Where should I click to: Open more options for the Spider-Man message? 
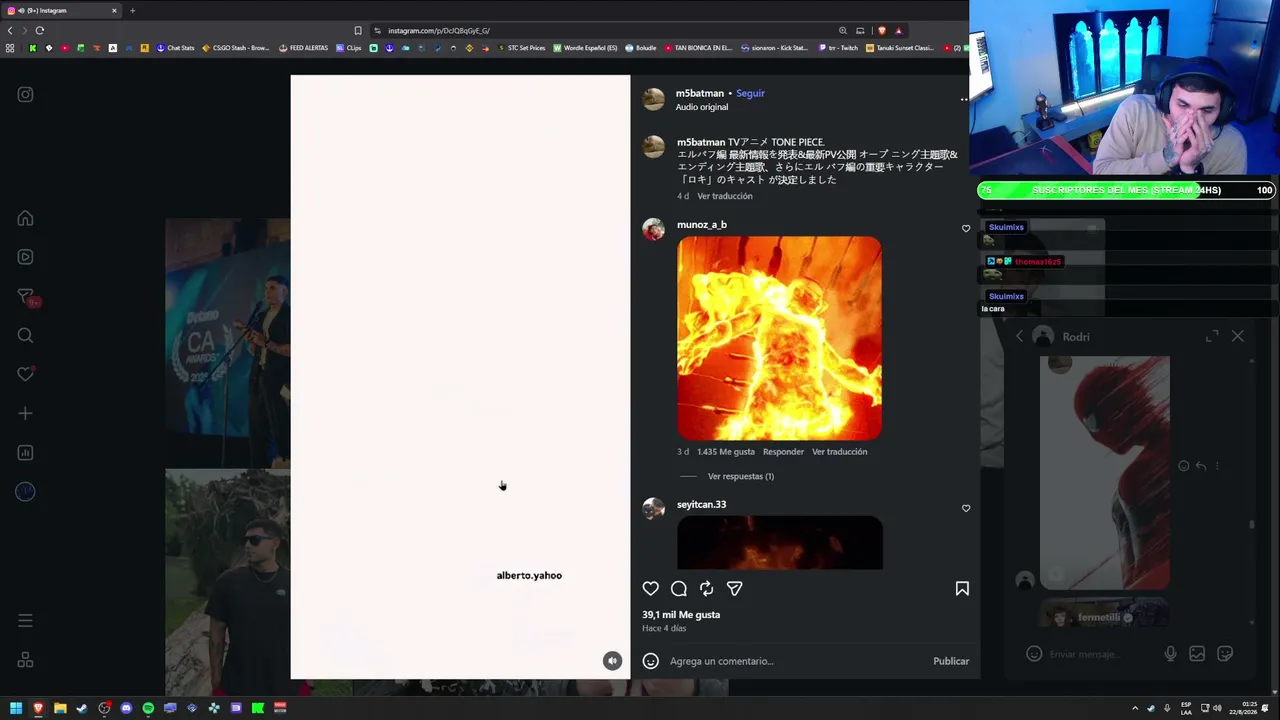coord(1217,466)
